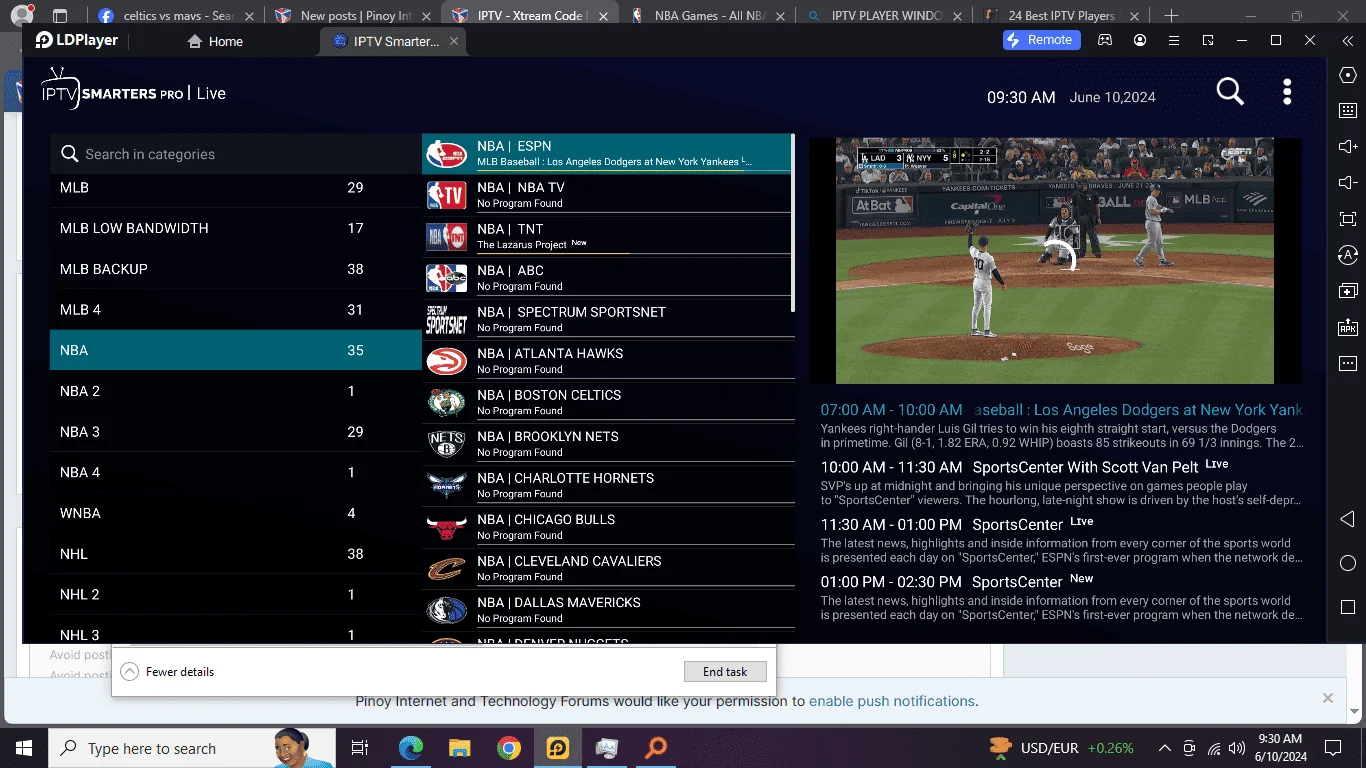The height and width of the screenshot is (768, 1366).
Task: Open the LDPlayer hamburger menu
Action: pos(1174,40)
